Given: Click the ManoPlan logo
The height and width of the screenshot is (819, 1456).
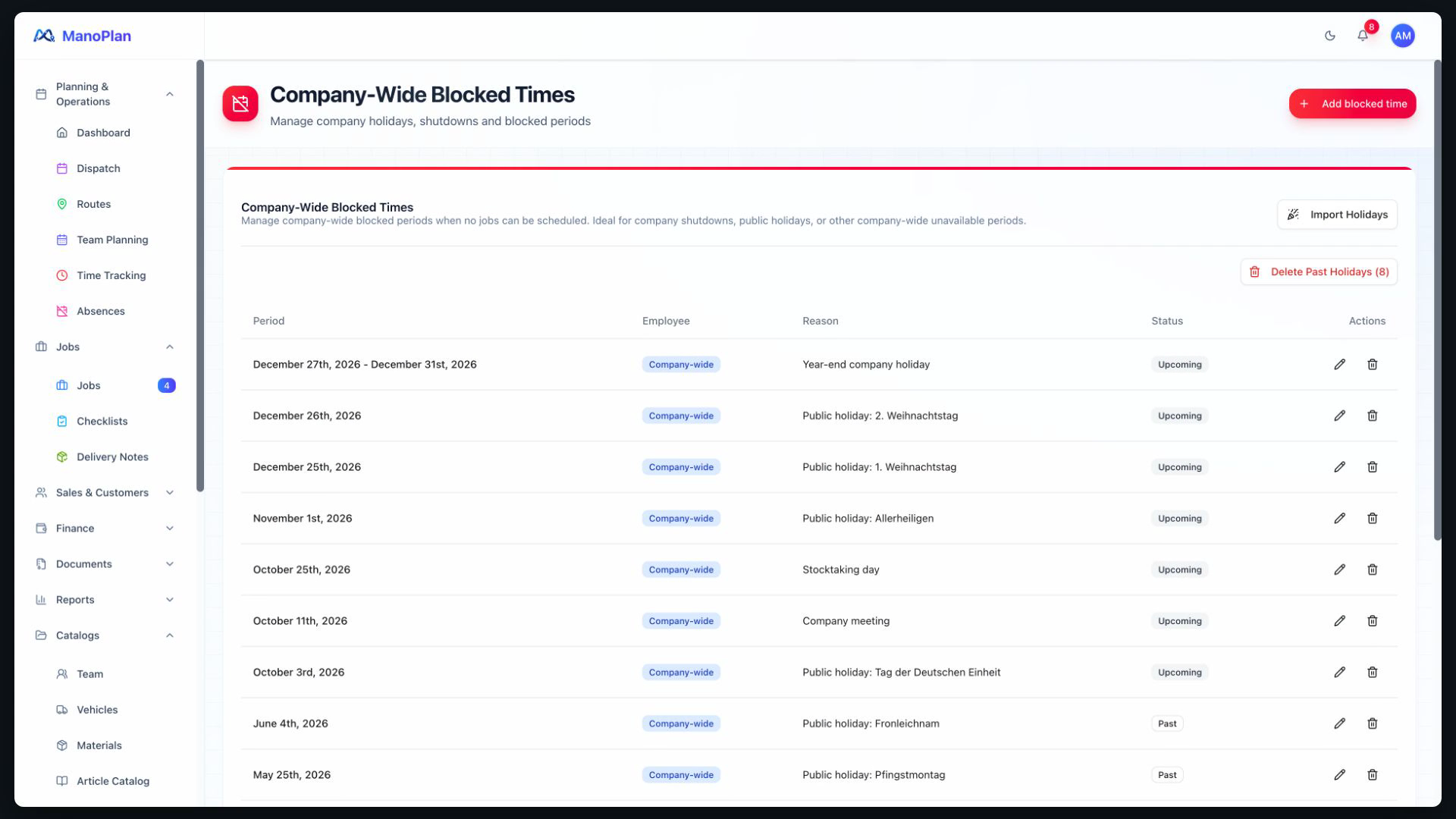Looking at the screenshot, I should click(82, 36).
